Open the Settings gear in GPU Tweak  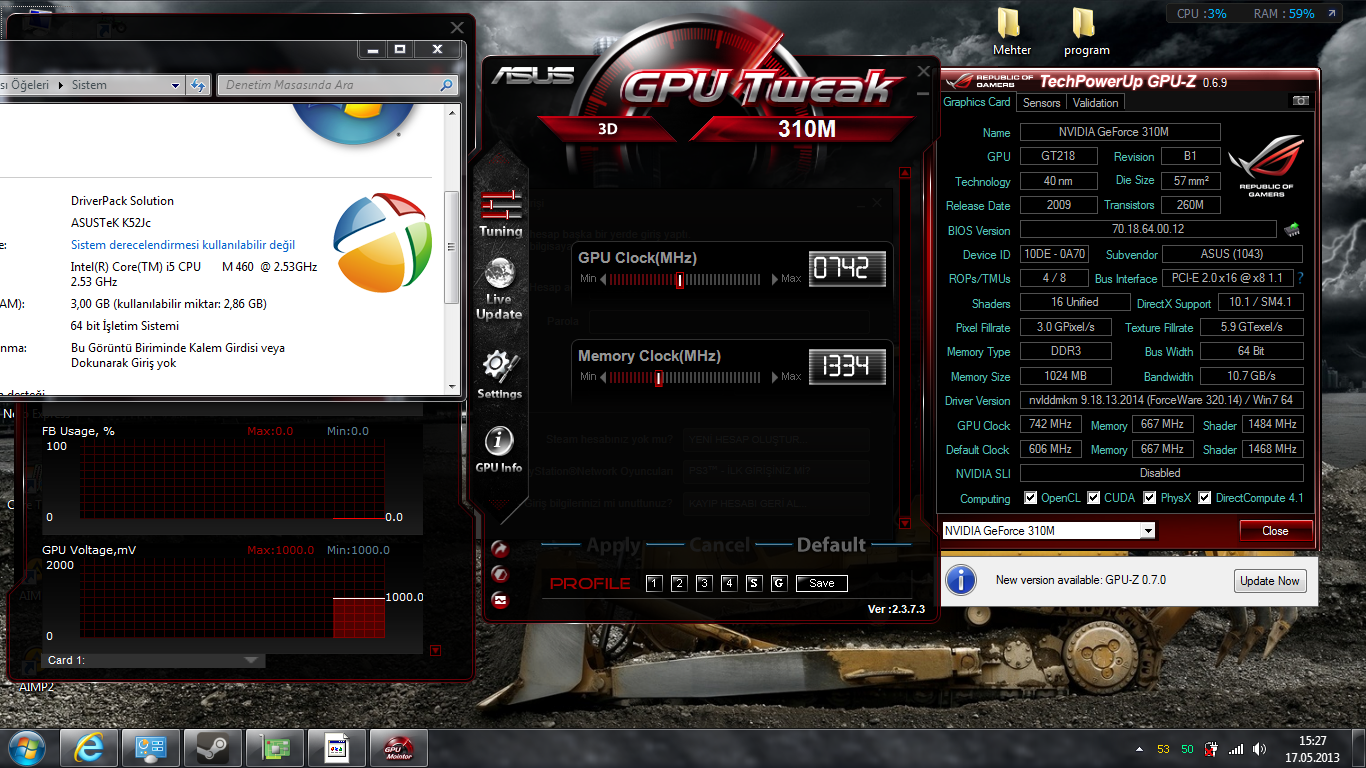click(499, 375)
